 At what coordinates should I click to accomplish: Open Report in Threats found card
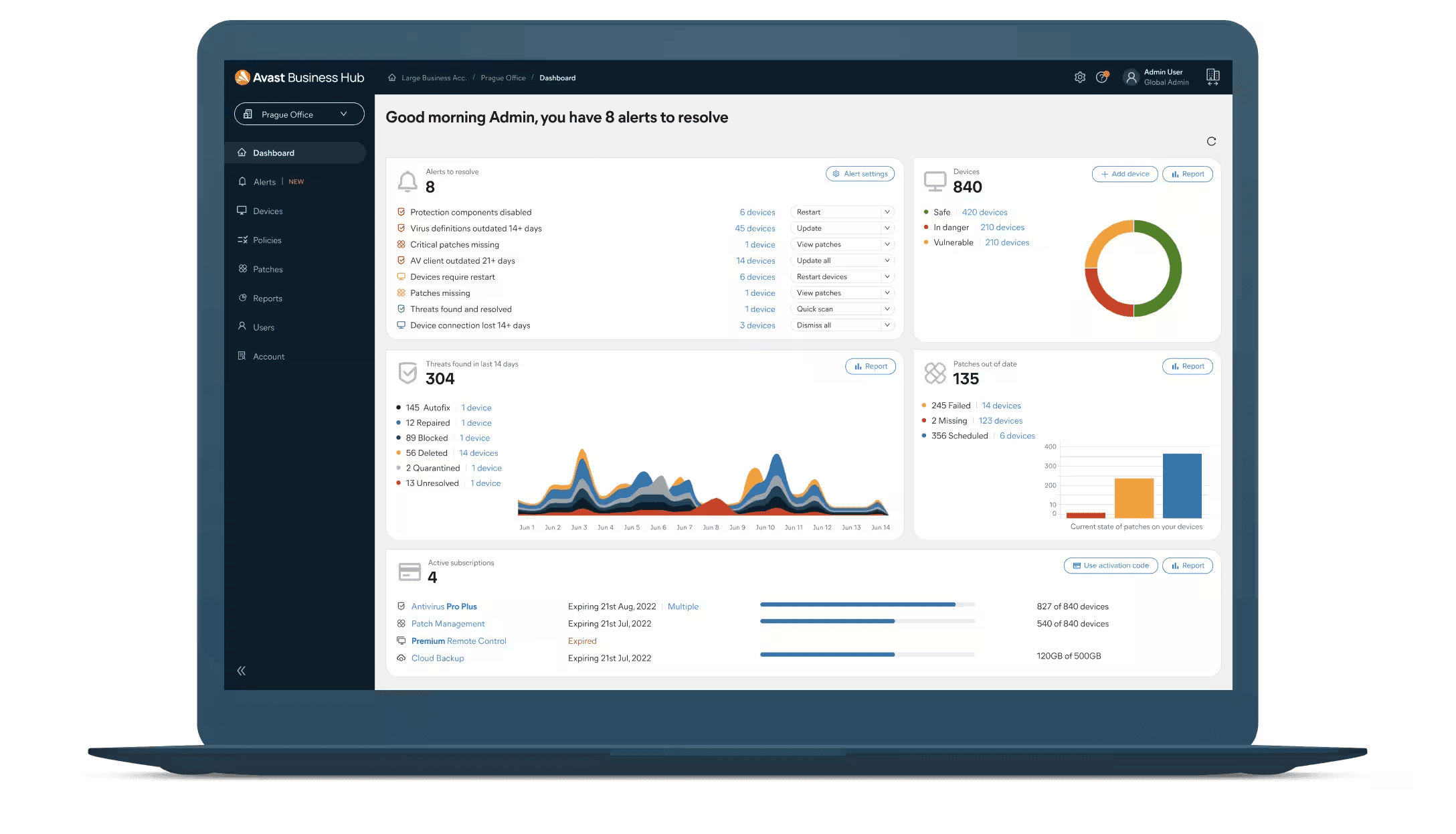pyautogui.click(x=871, y=366)
